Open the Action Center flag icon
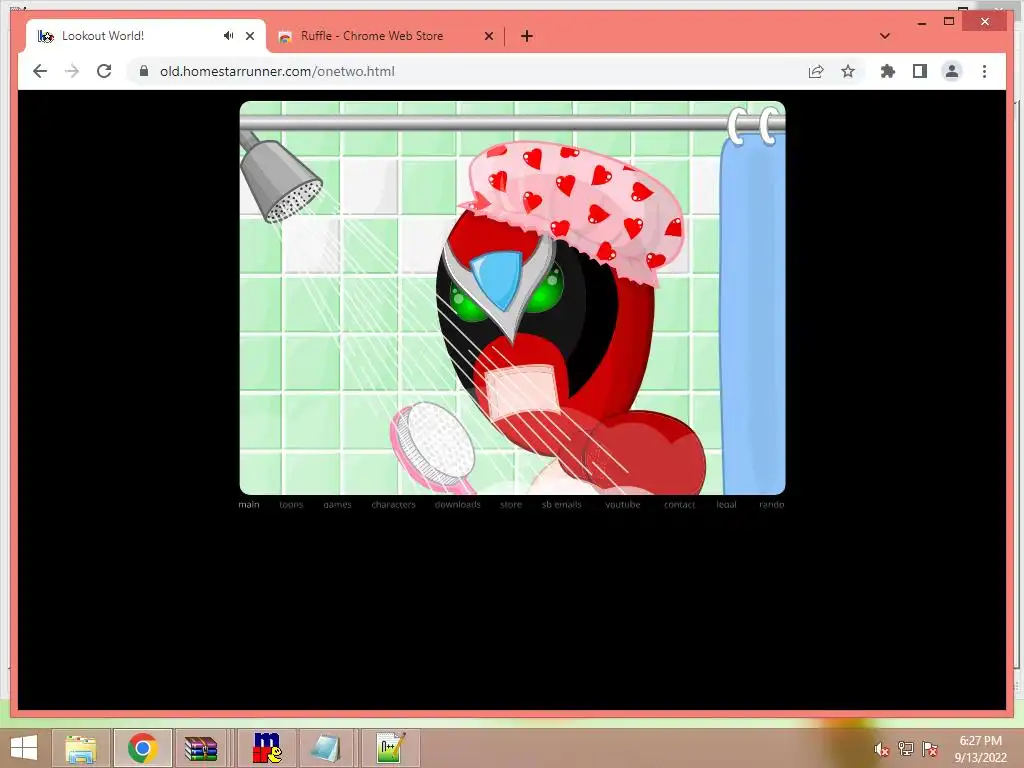This screenshot has height=768, width=1024. pyautogui.click(x=930, y=749)
